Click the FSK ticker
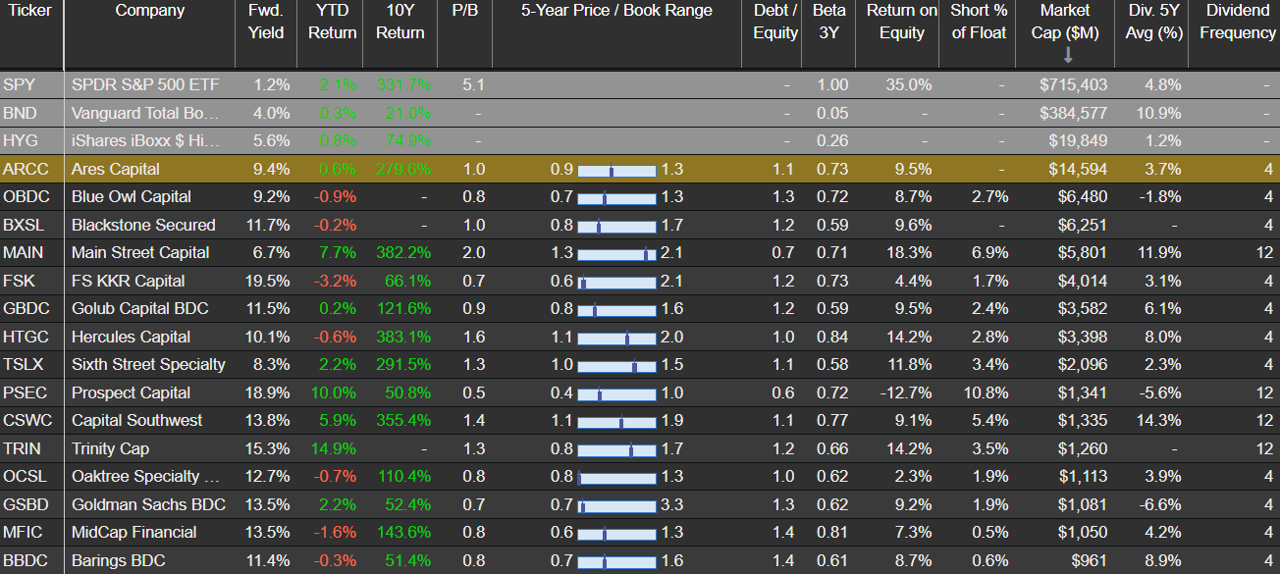The width and height of the screenshot is (1280, 574). tap(19, 281)
